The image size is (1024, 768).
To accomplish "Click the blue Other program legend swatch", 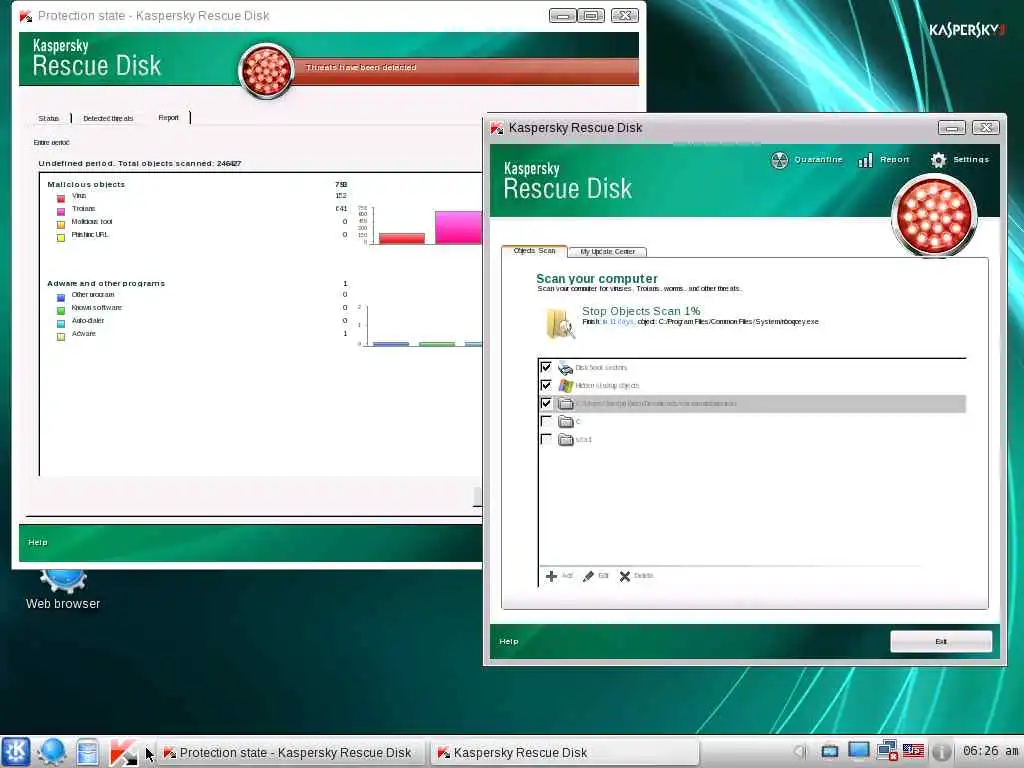I will point(61,298).
